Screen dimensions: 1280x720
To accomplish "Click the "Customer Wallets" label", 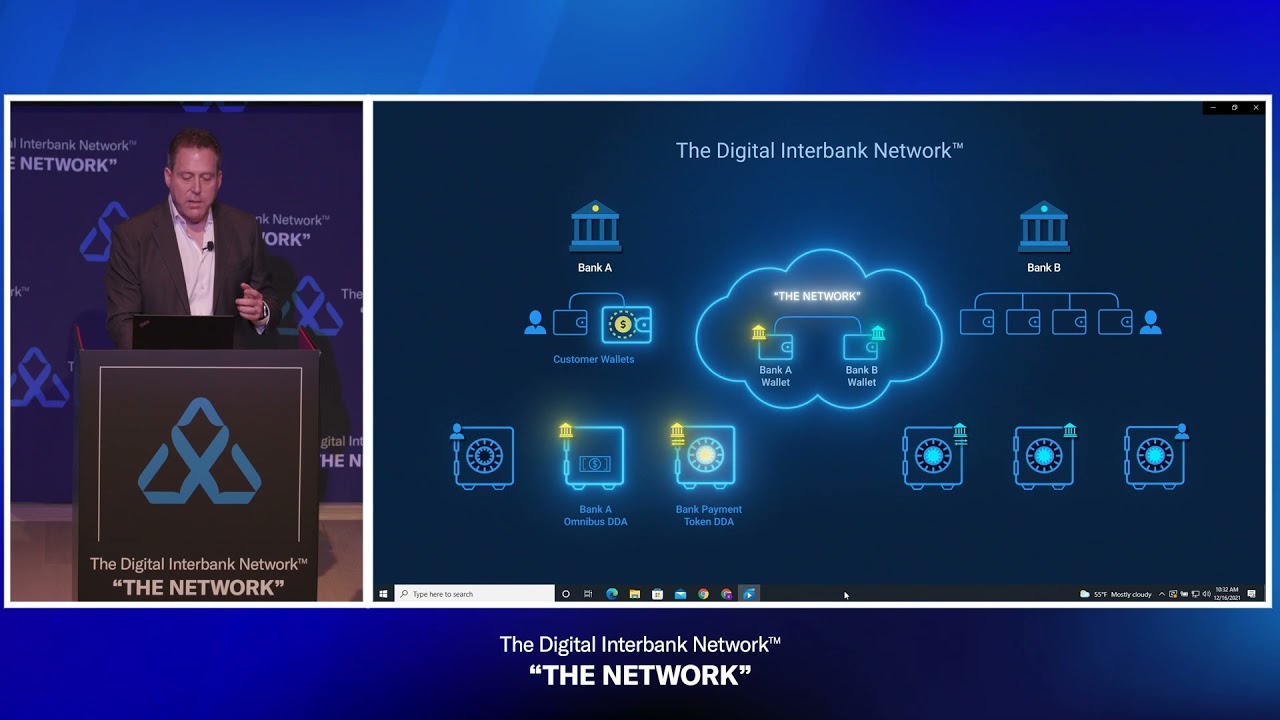I will (x=594, y=359).
